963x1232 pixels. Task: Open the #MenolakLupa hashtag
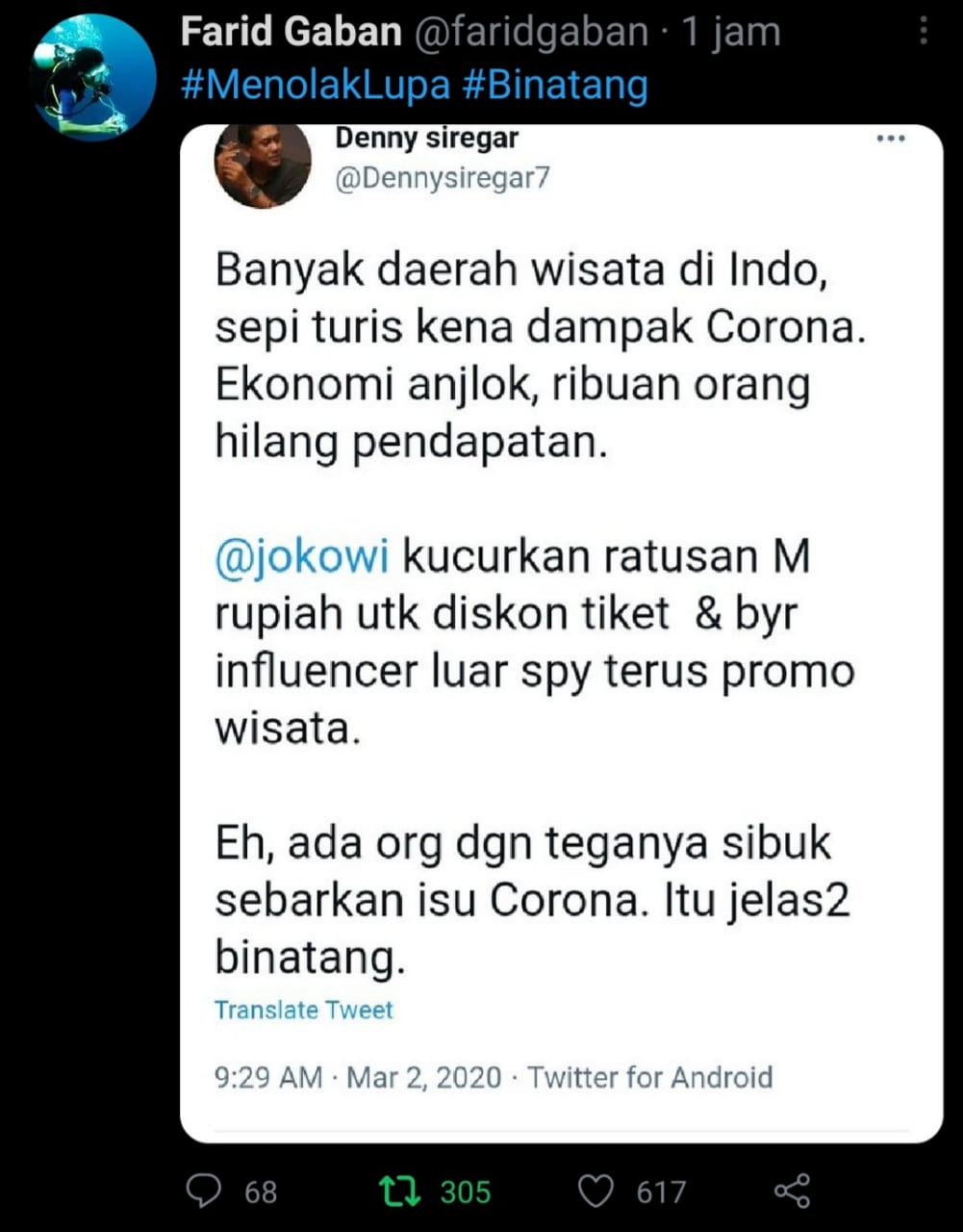coord(316,86)
